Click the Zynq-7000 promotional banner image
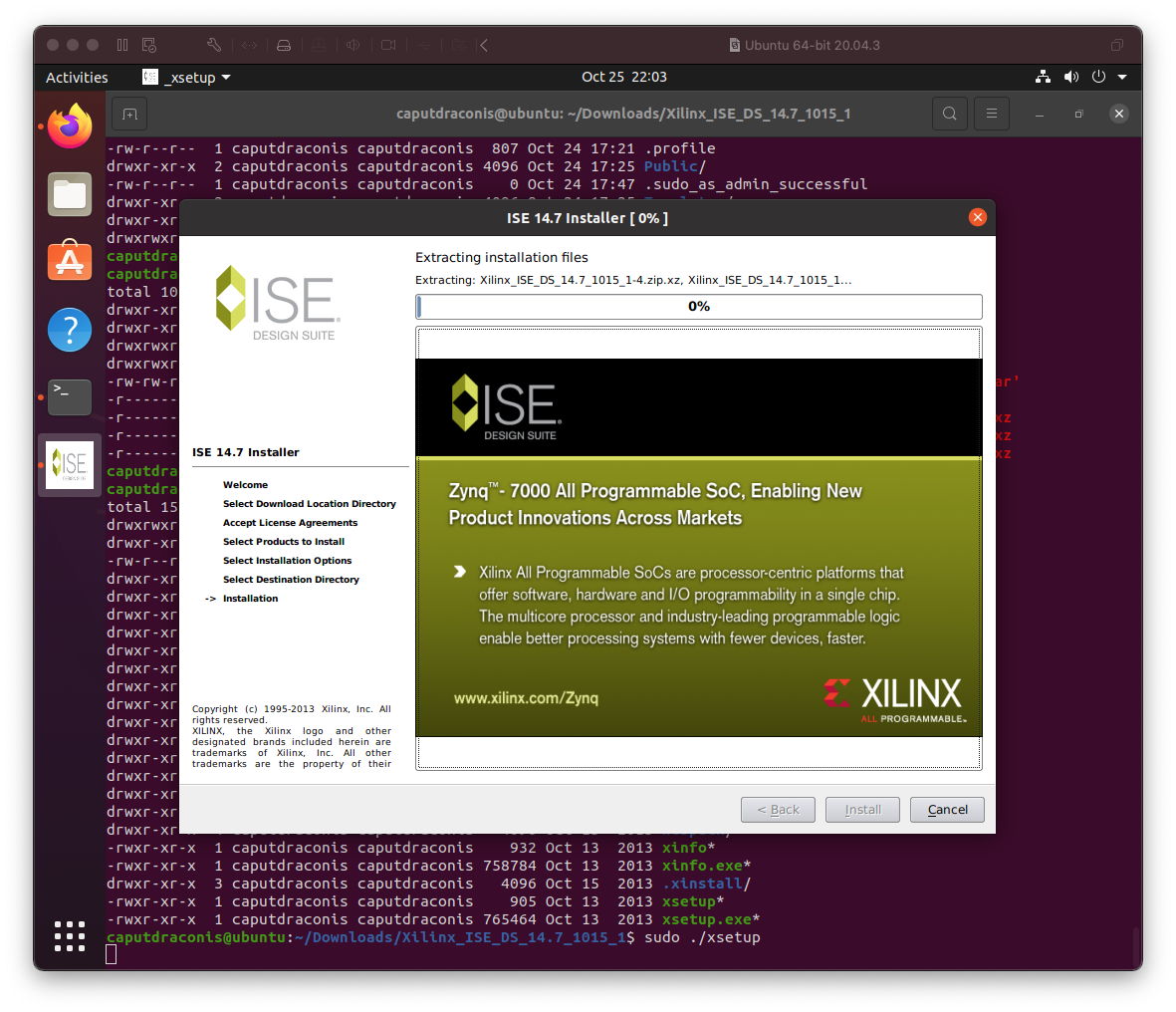 pyautogui.click(x=699, y=548)
